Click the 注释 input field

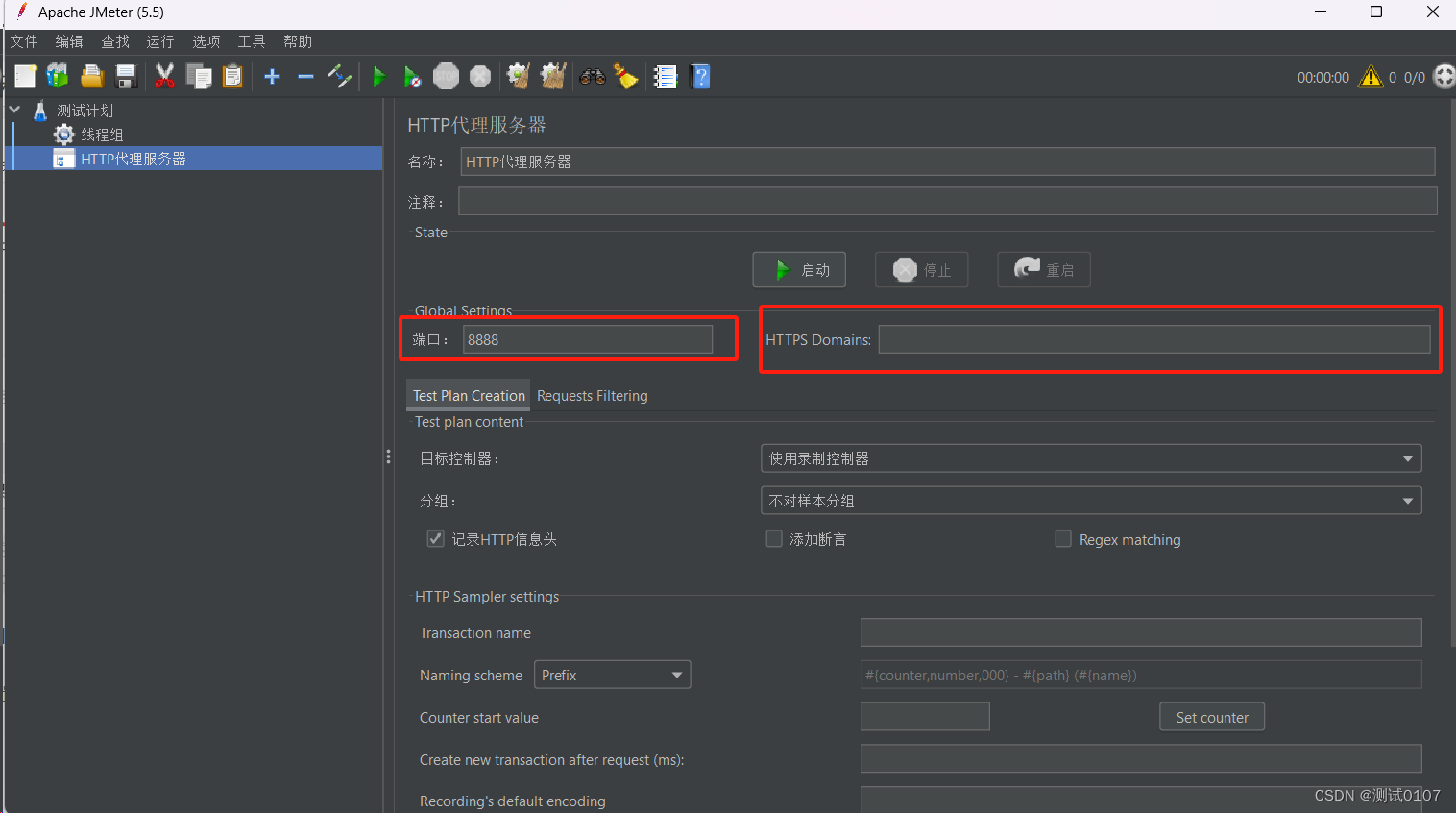click(948, 201)
